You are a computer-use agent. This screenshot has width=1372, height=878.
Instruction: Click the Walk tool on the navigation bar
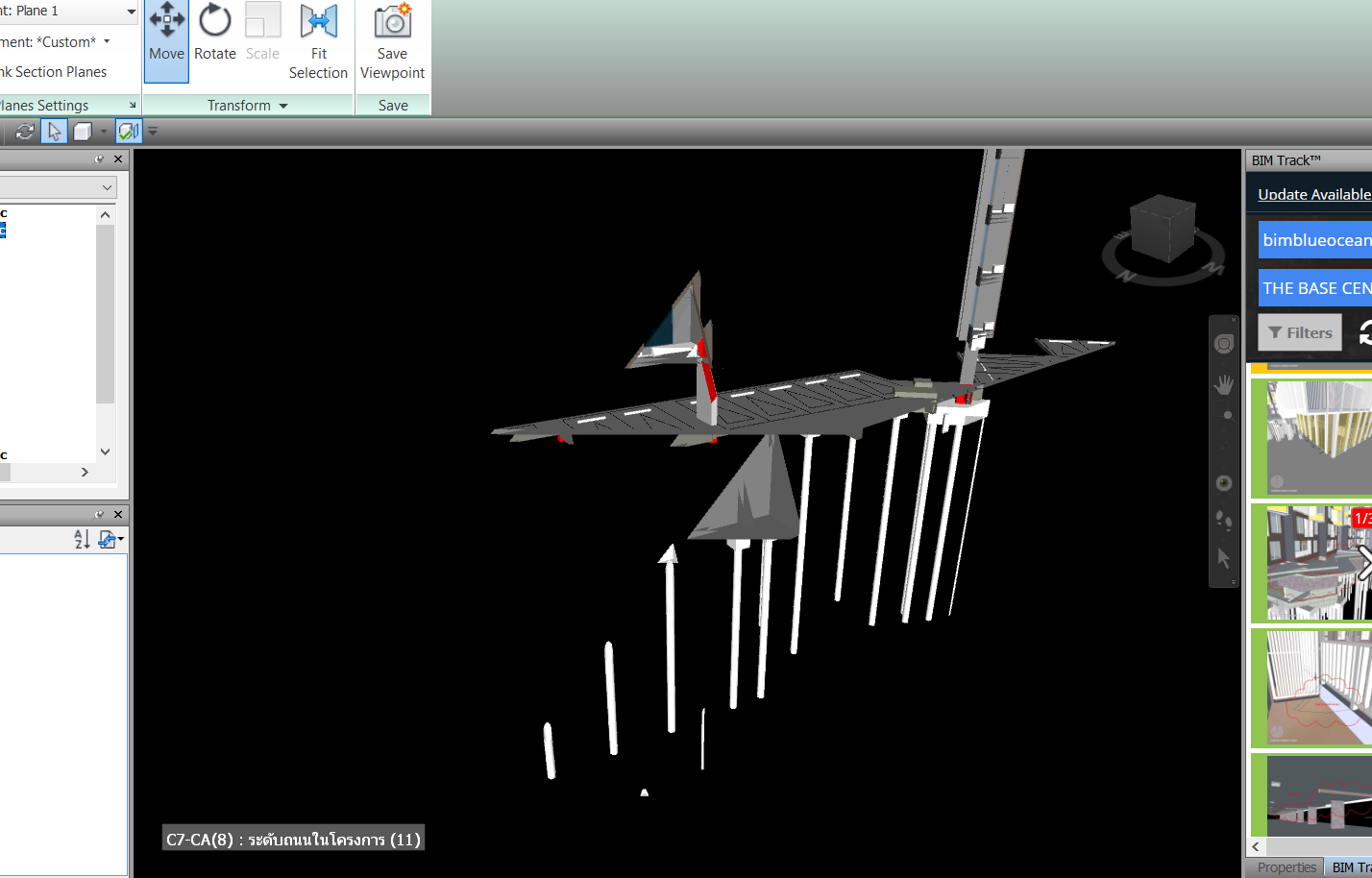(1223, 521)
